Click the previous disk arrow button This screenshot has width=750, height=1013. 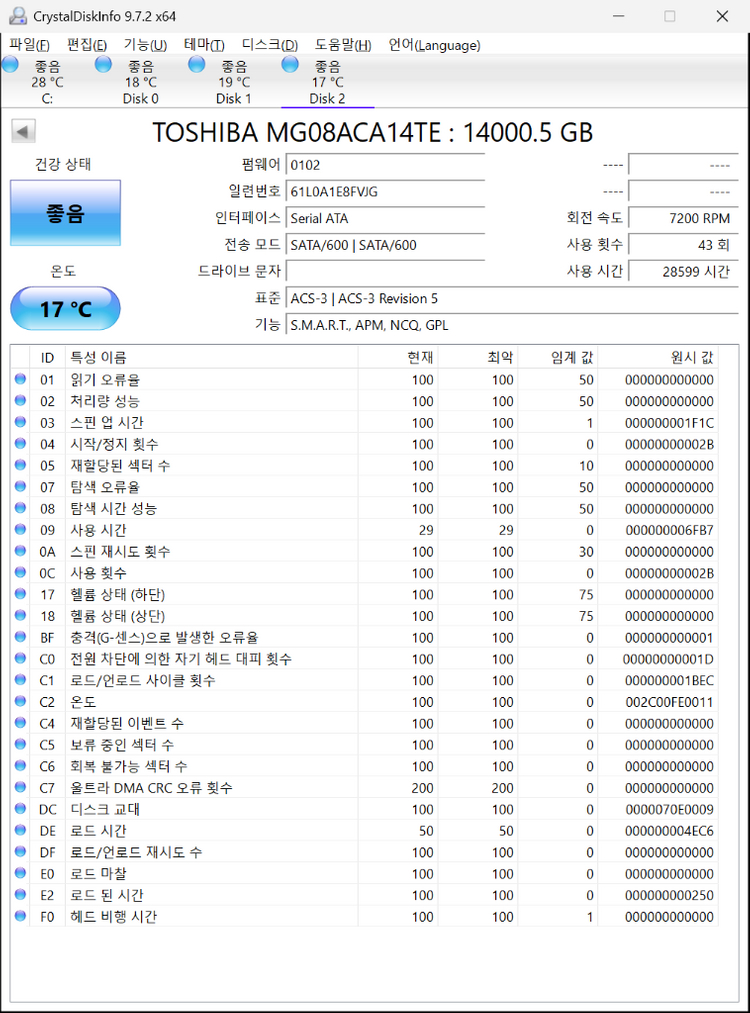click(x=23, y=131)
